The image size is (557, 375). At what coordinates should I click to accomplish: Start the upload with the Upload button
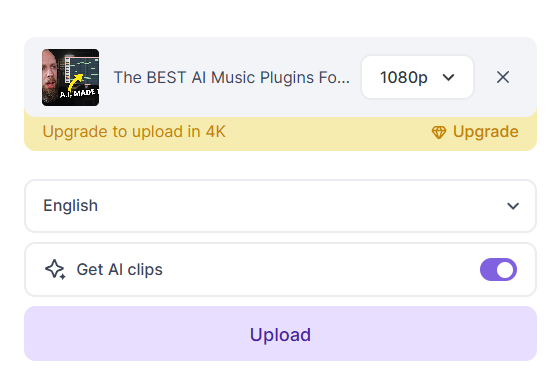tap(280, 334)
